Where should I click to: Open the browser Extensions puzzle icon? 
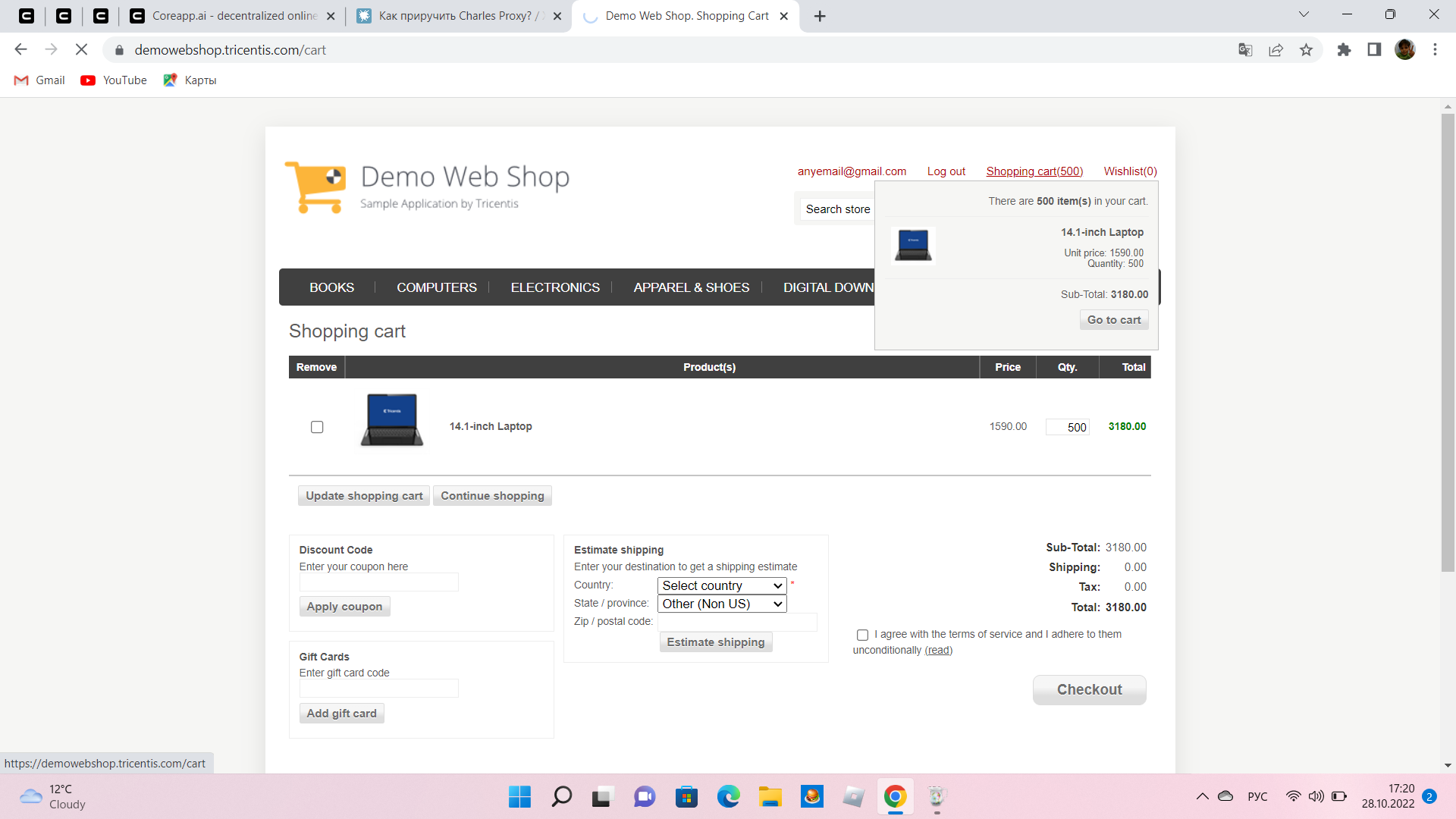[1344, 50]
